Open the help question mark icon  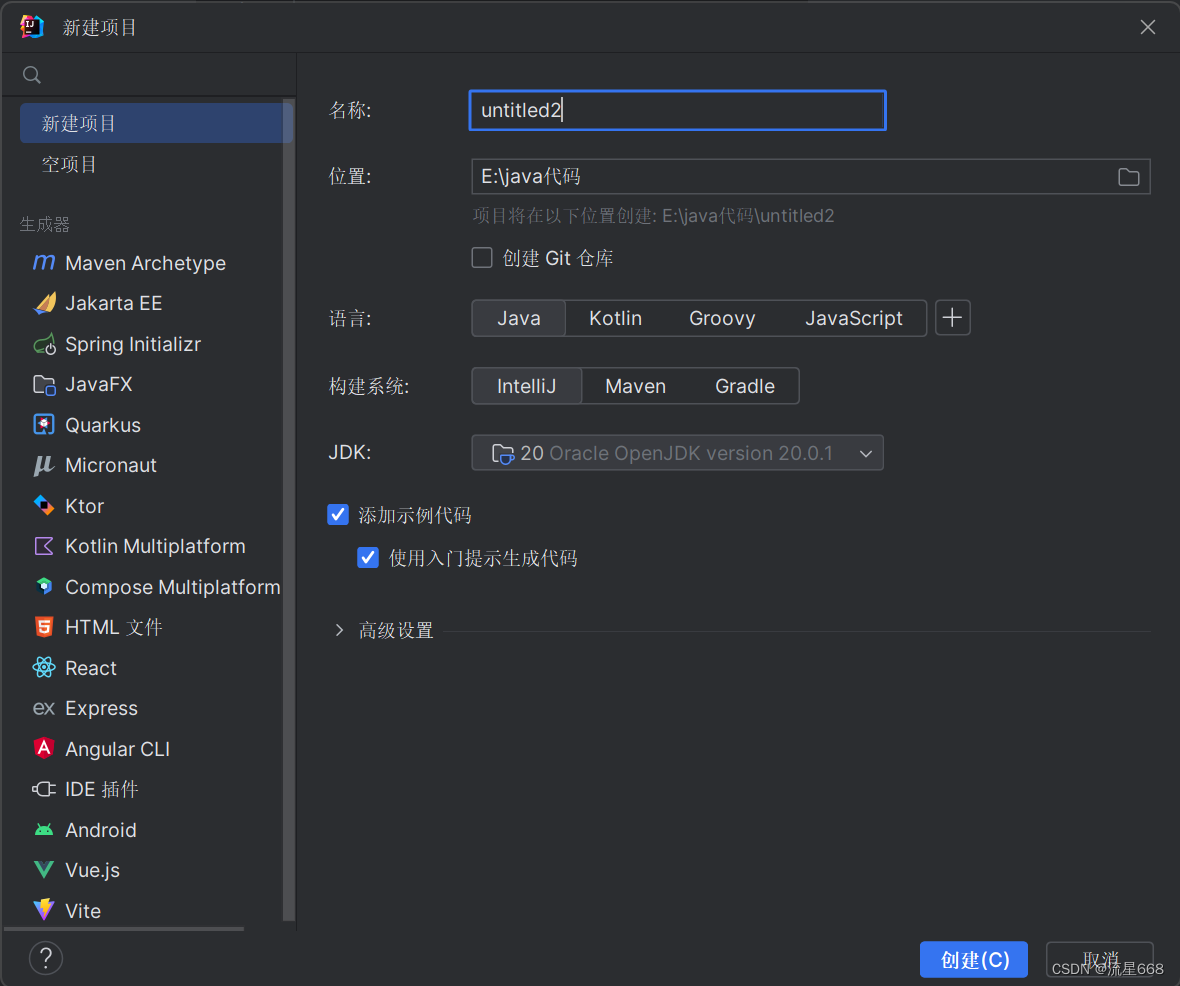coord(45,958)
